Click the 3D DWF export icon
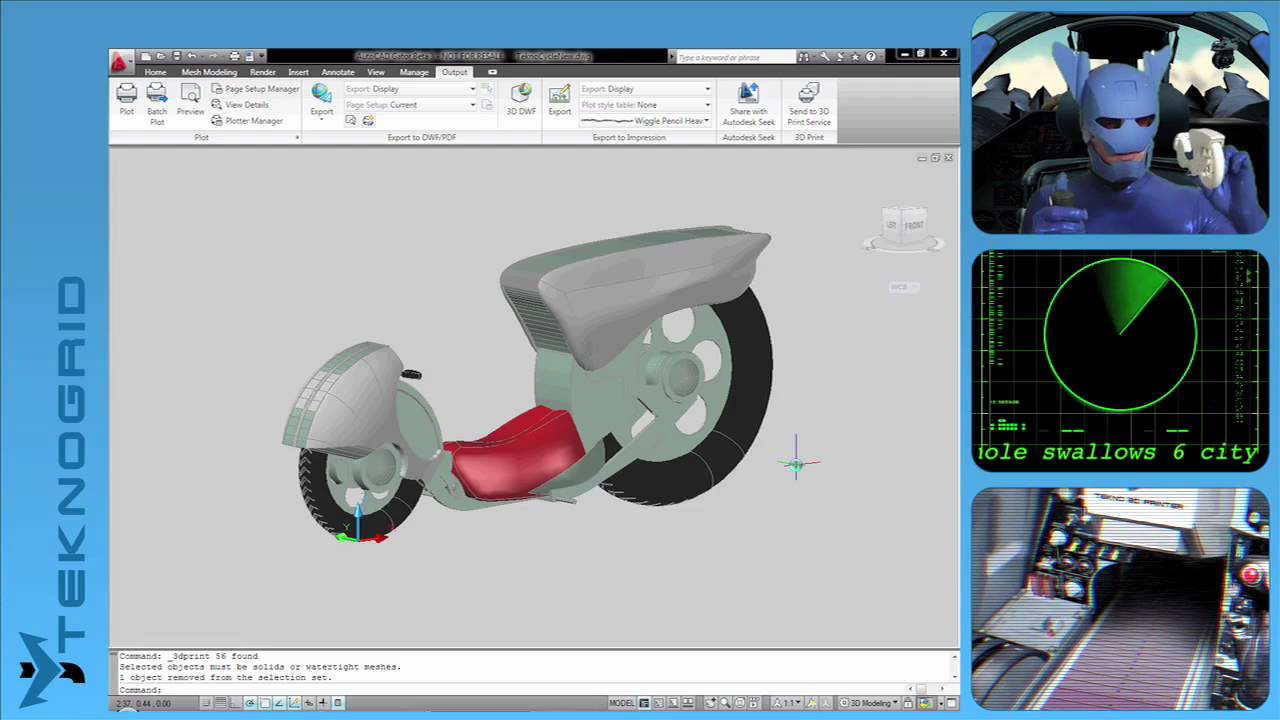Viewport: 1280px width, 720px height. click(x=521, y=98)
